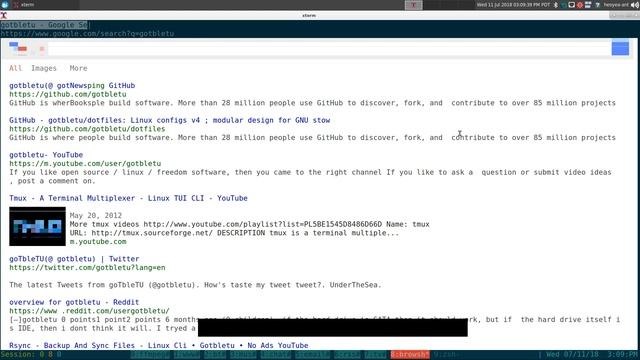
Task: Select the Browsh tab titled gotbletu - Google Se
Action: pyautogui.click(x=44, y=25)
